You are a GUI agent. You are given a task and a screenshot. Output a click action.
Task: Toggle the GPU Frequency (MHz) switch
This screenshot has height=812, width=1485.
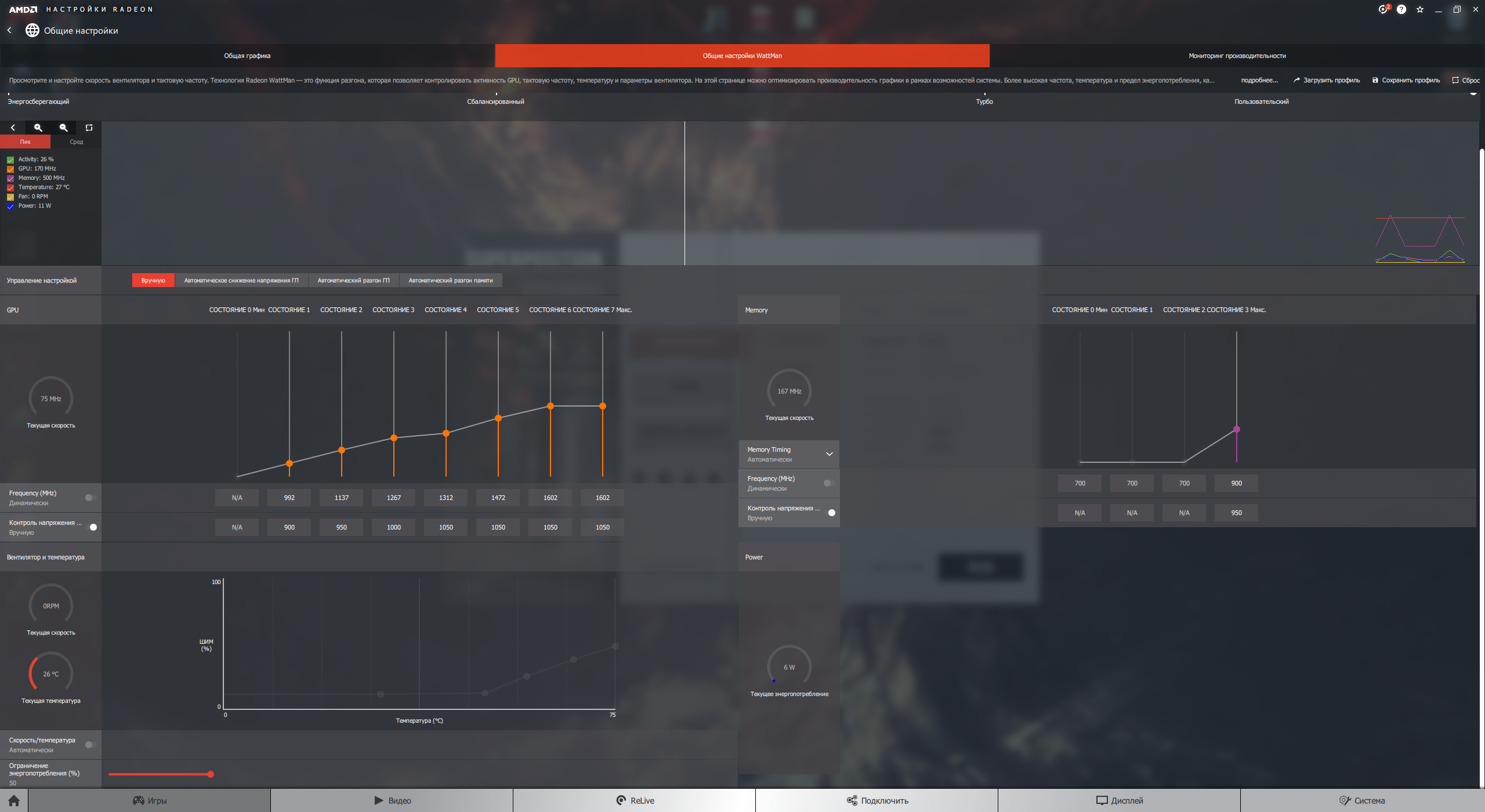click(x=90, y=498)
